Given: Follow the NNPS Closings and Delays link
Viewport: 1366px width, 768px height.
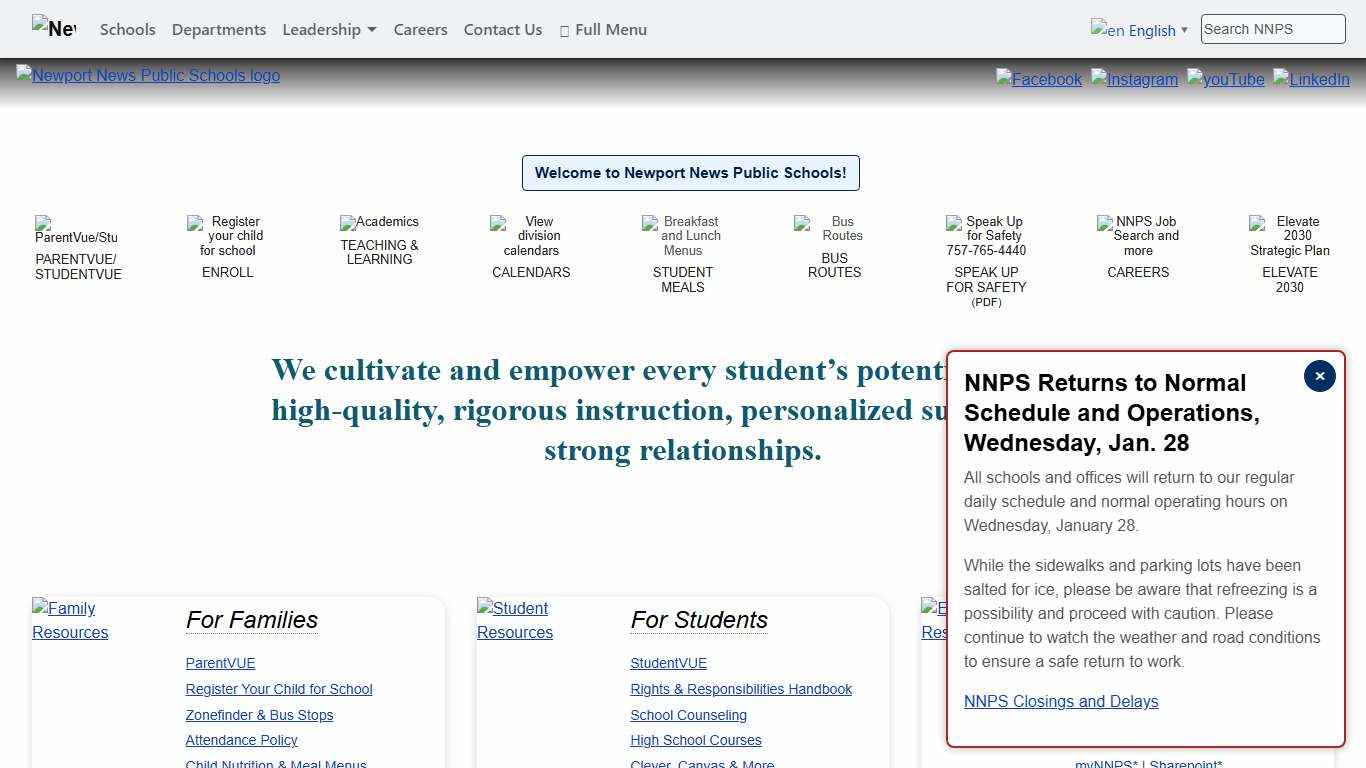Looking at the screenshot, I should pyautogui.click(x=1060, y=701).
